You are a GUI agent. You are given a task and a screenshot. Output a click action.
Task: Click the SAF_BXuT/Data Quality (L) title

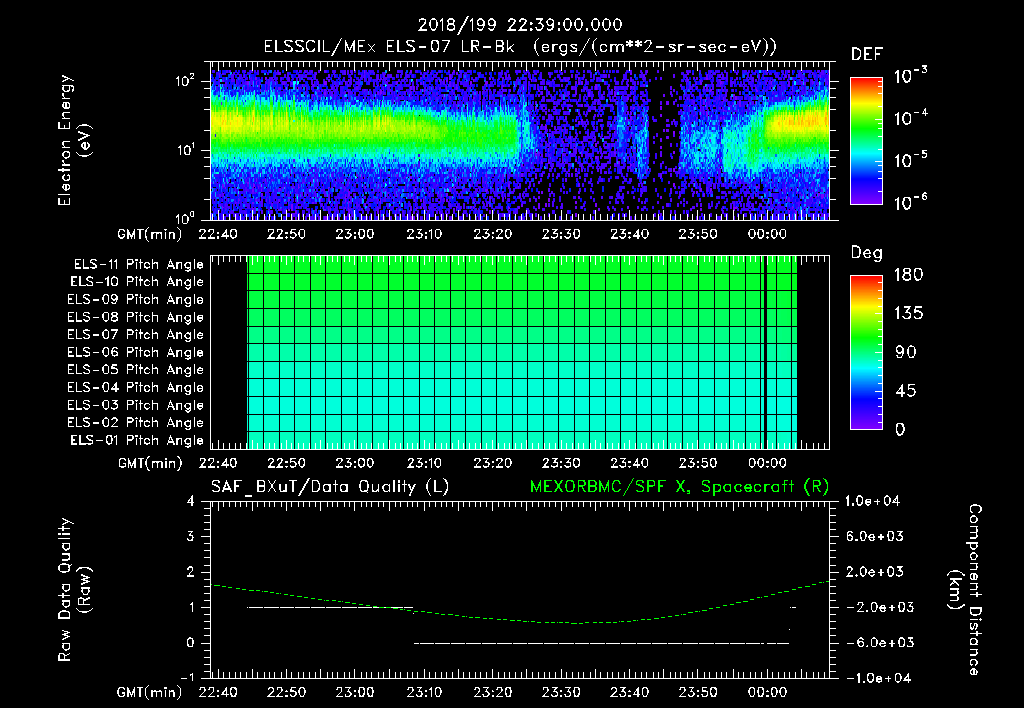(x=330, y=487)
